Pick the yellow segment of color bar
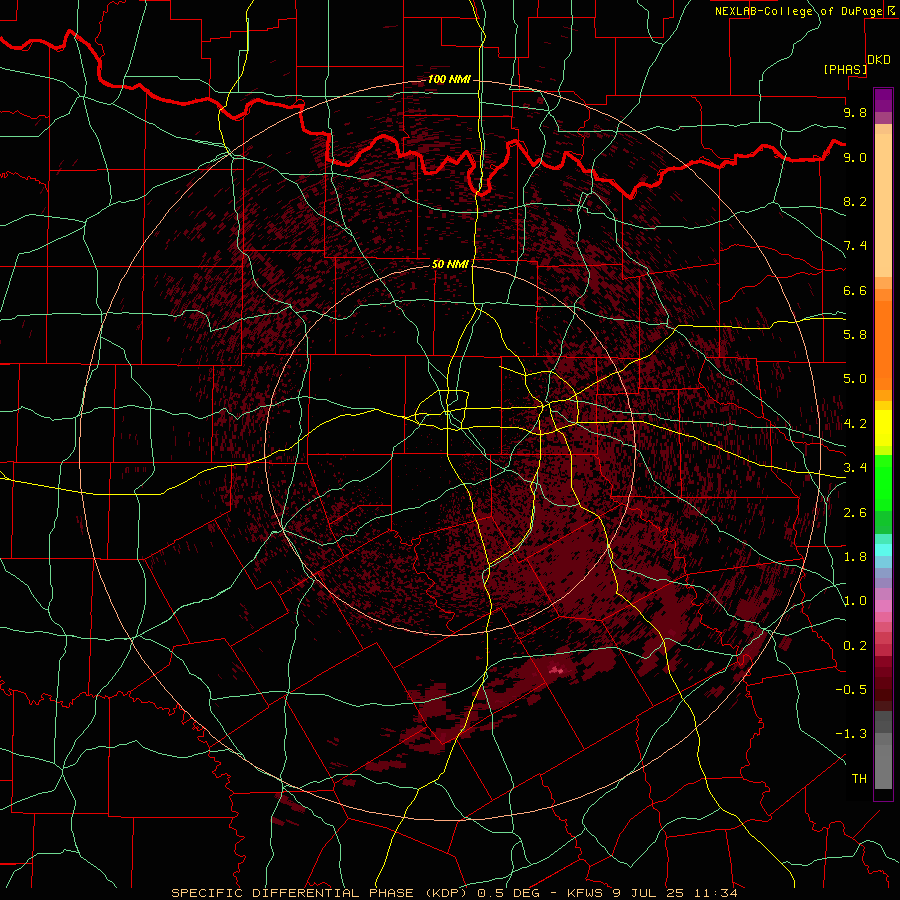 883,428
